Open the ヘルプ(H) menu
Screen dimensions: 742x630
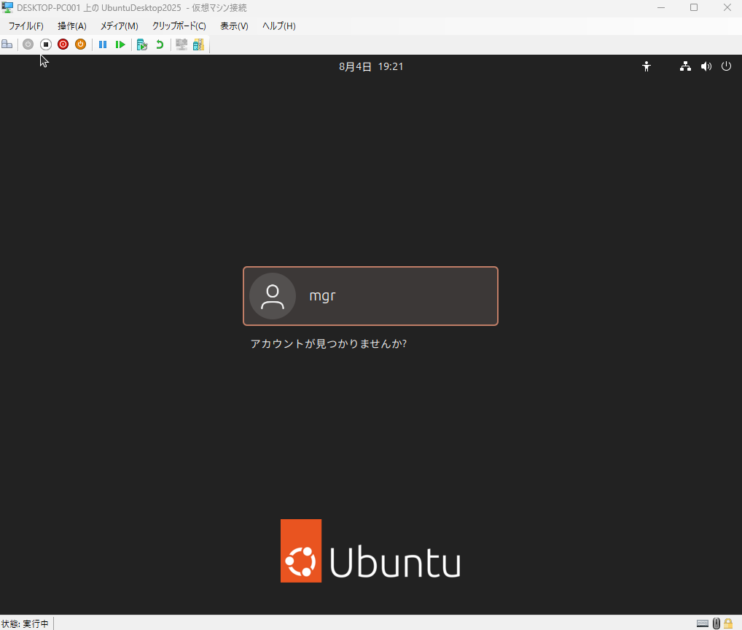[x=279, y=26]
